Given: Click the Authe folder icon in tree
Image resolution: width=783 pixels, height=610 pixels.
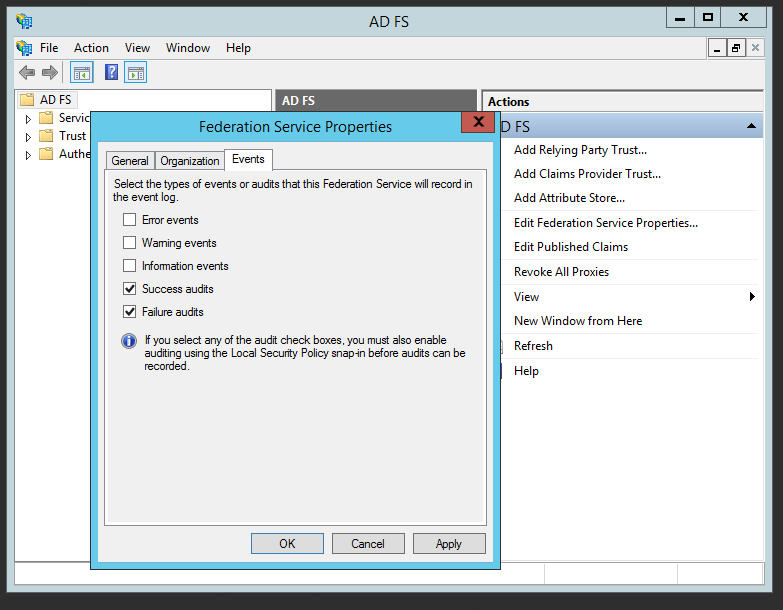Looking at the screenshot, I should click(x=46, y=154).
